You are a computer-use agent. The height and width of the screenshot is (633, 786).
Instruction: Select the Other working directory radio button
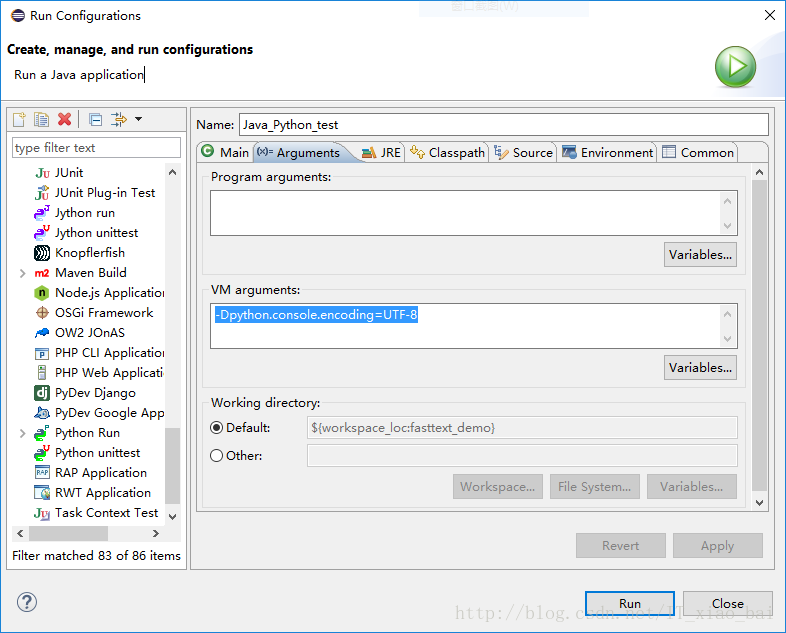tap(217, 456)
